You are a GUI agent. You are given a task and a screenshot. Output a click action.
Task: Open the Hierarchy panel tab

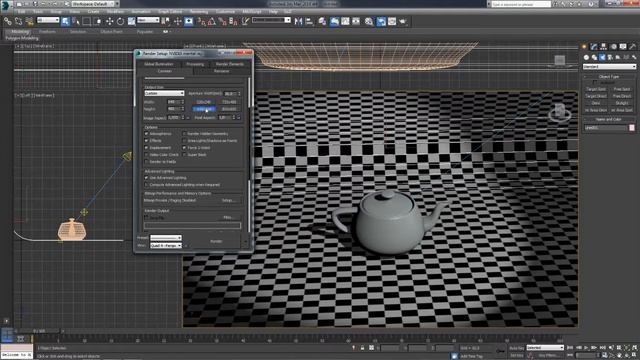(603, 47)
